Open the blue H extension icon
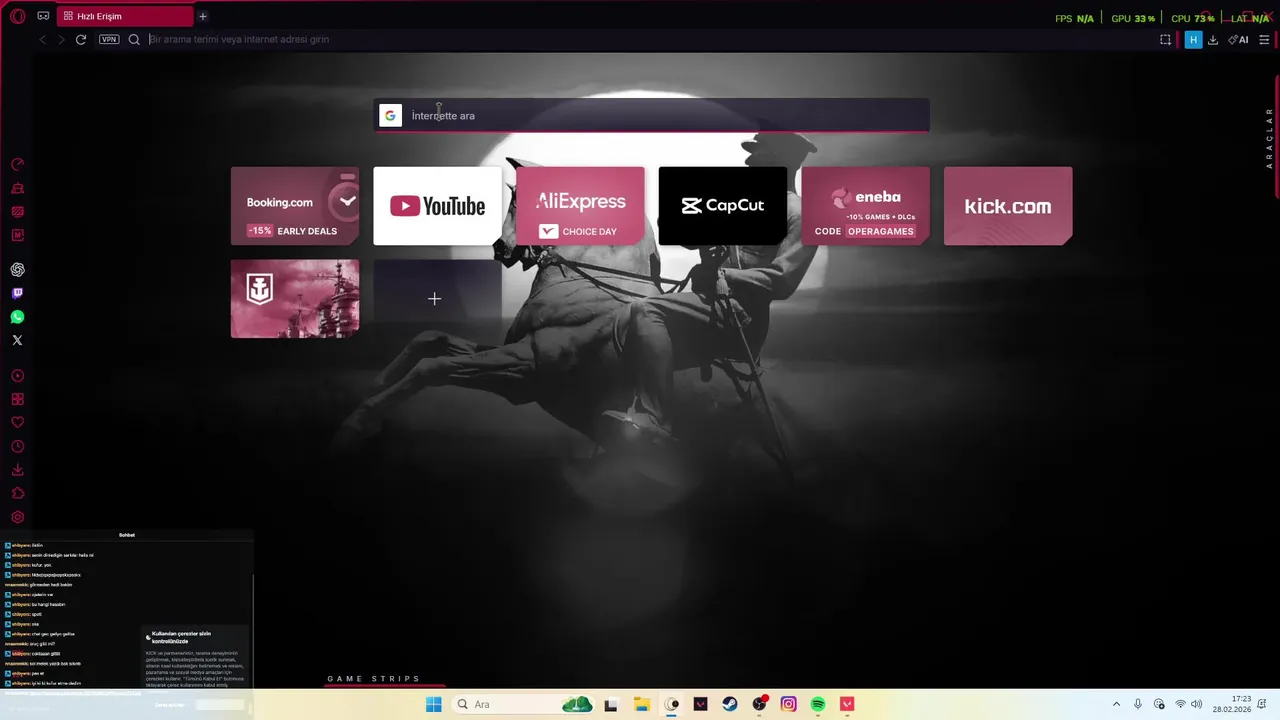 (x=1193, y=40)
